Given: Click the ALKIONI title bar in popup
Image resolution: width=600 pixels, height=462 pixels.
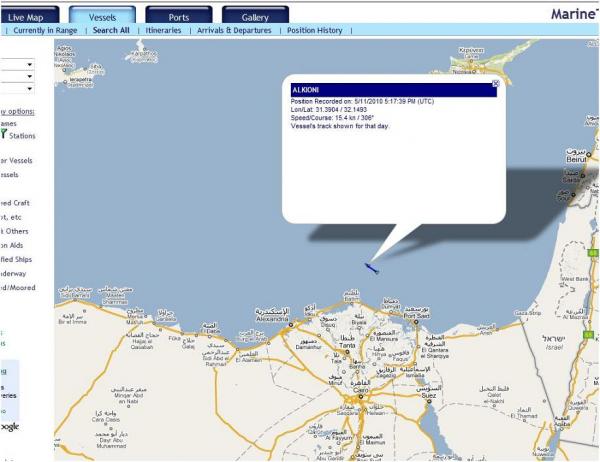Looking at the screenshot, I should point(390,91).
